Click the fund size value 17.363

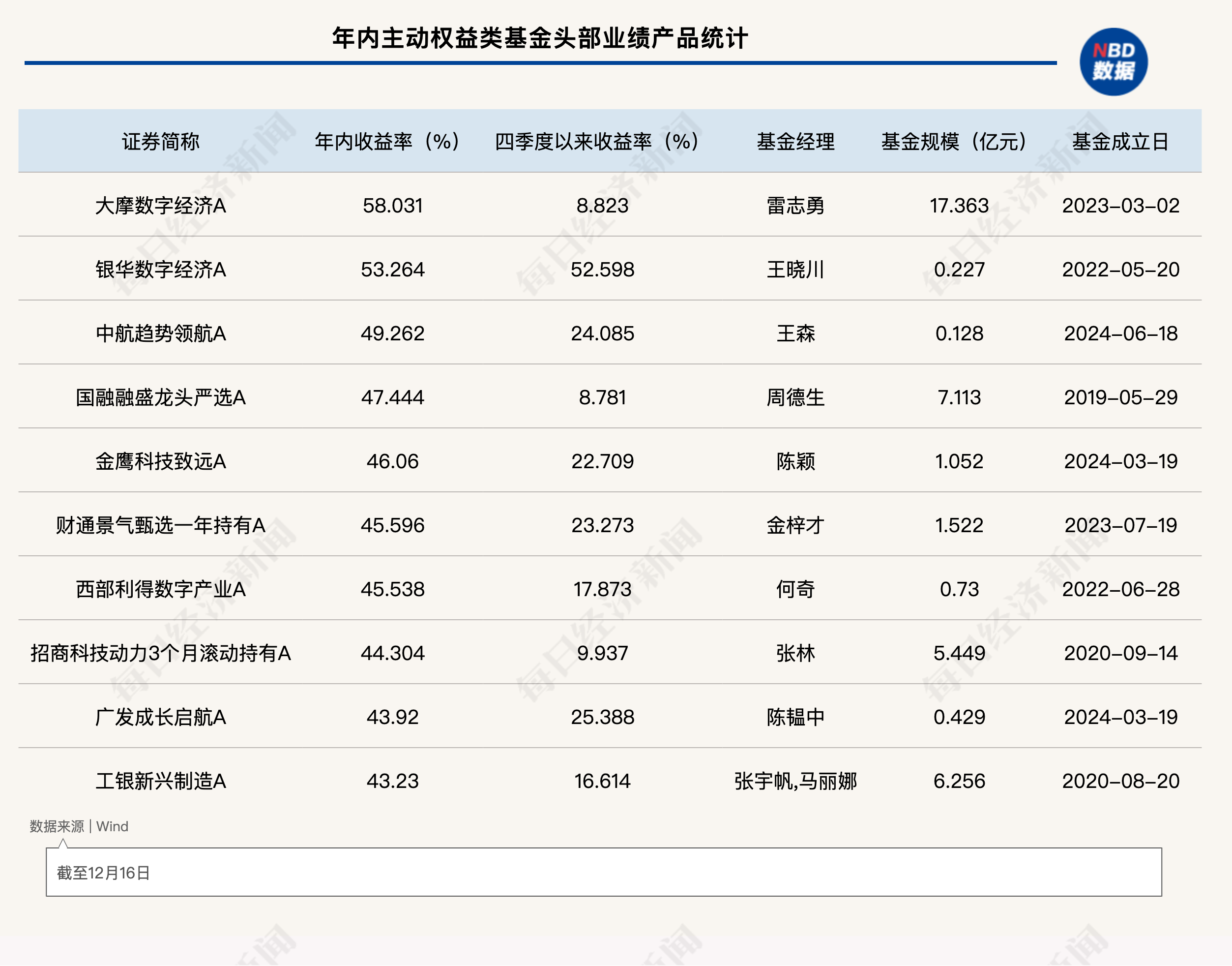tap(959, 205)
